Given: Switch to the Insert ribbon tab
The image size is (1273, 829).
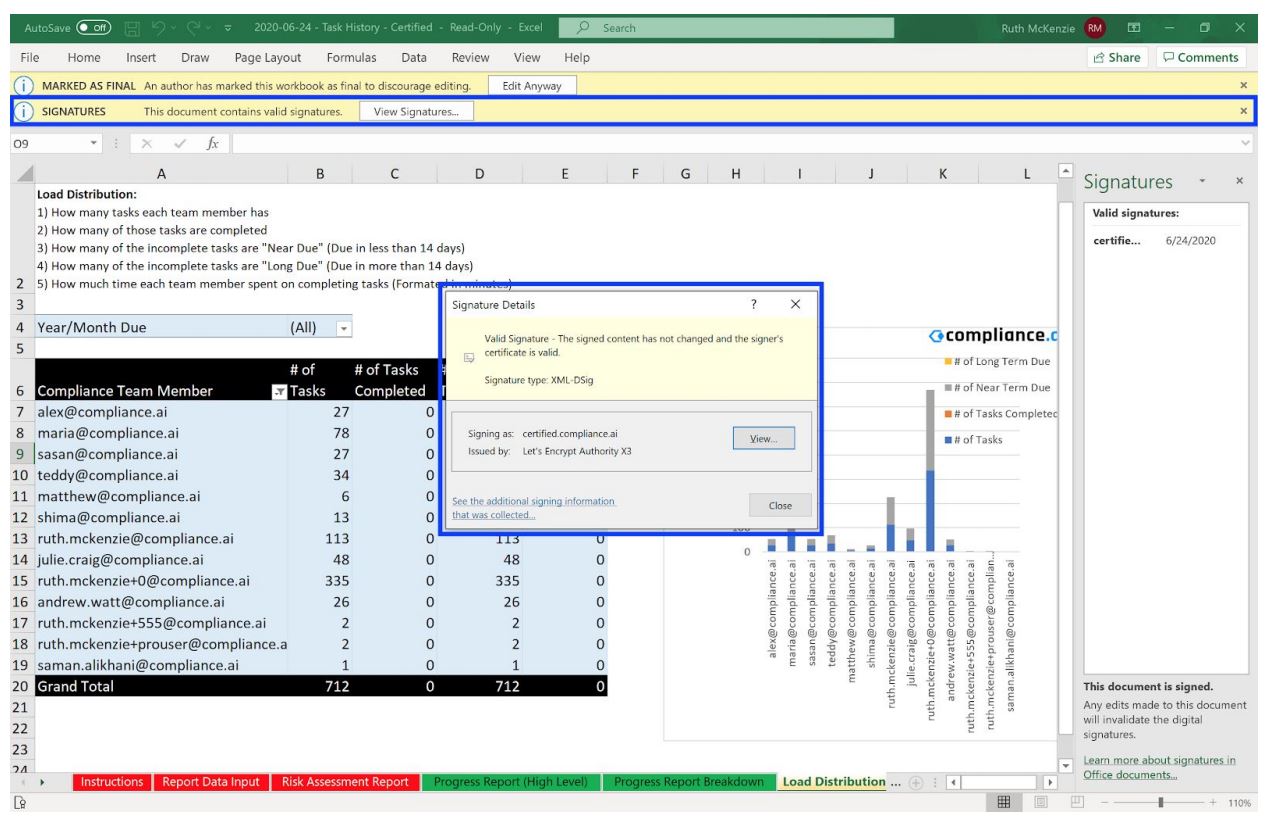Looking at the screenshot, I should point(141,58).
